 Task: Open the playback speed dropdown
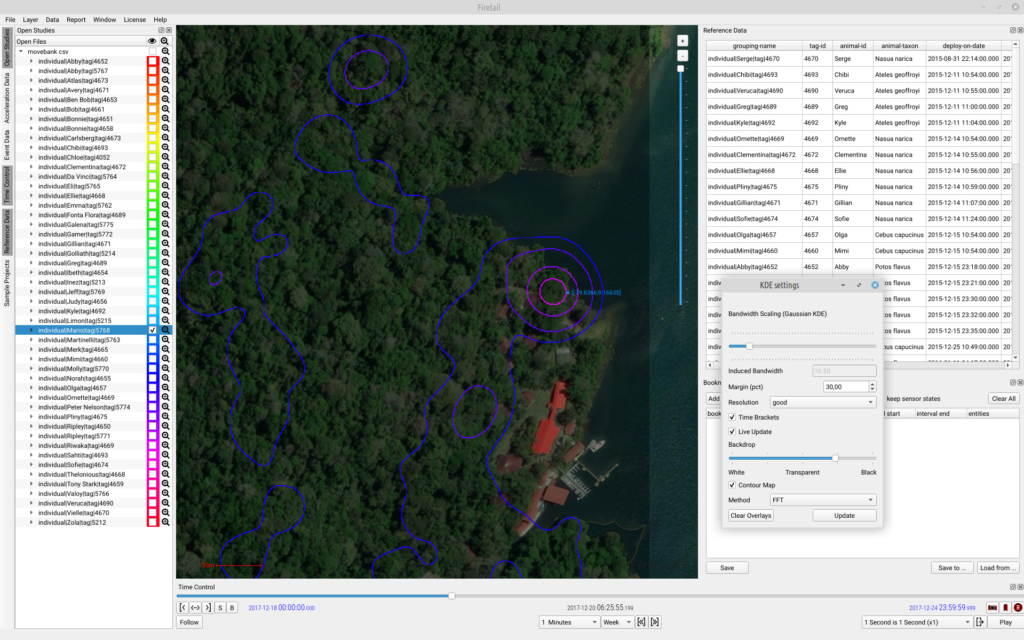tap(917, 622)
